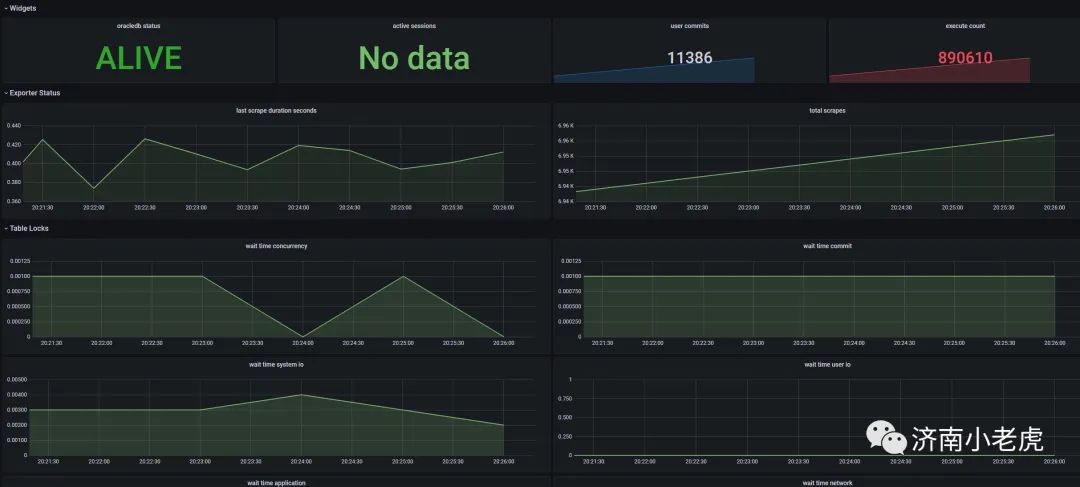The width and height of the screenshot is (1080, 487).
Task: Open the active sessions panel title menu
Action: (414, 26)
